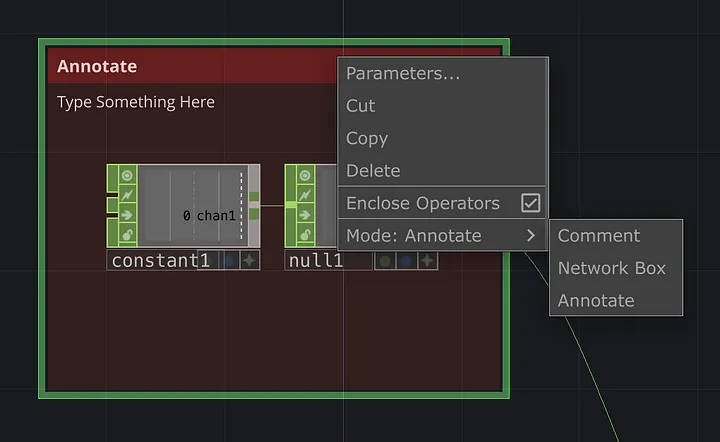Viewport: 720px width, 442px height.
Task: Lock the null1 operator
Action: point(305,235)
